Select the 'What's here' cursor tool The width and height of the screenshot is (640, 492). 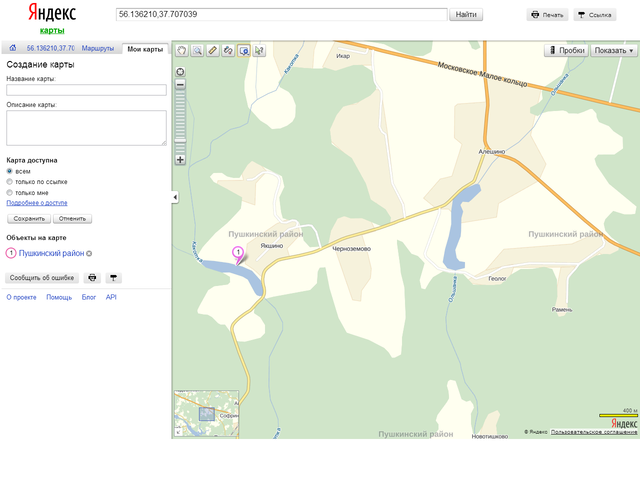[x=259, y=51]
